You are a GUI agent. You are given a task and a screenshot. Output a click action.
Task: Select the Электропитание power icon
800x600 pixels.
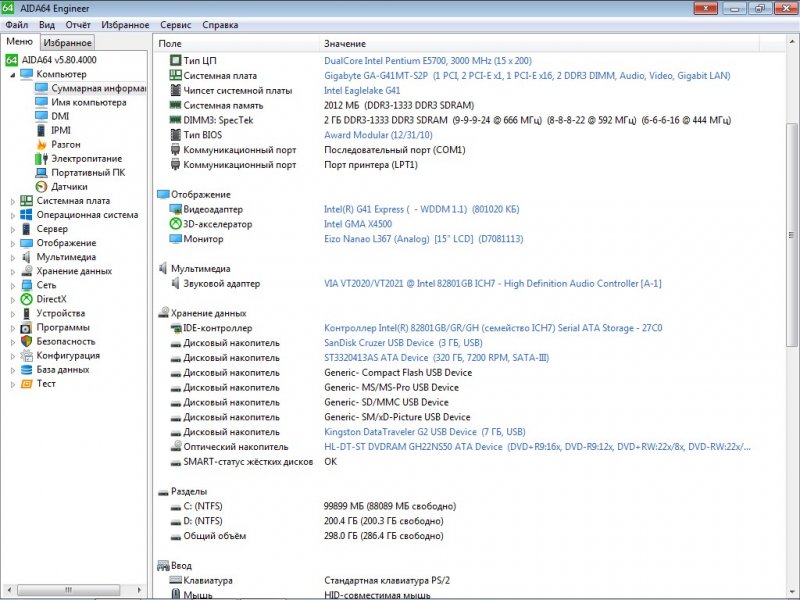[43, 158]
